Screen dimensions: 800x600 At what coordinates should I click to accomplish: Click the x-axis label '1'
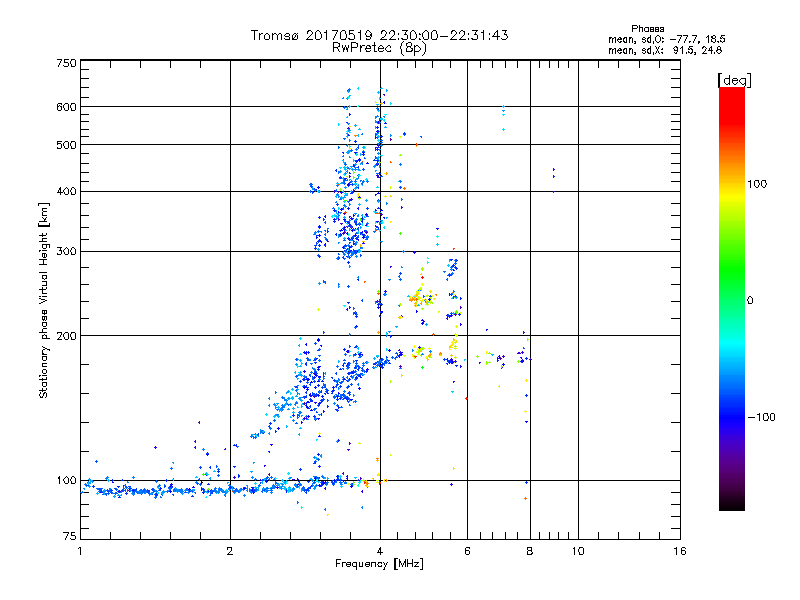pos(80,551)
